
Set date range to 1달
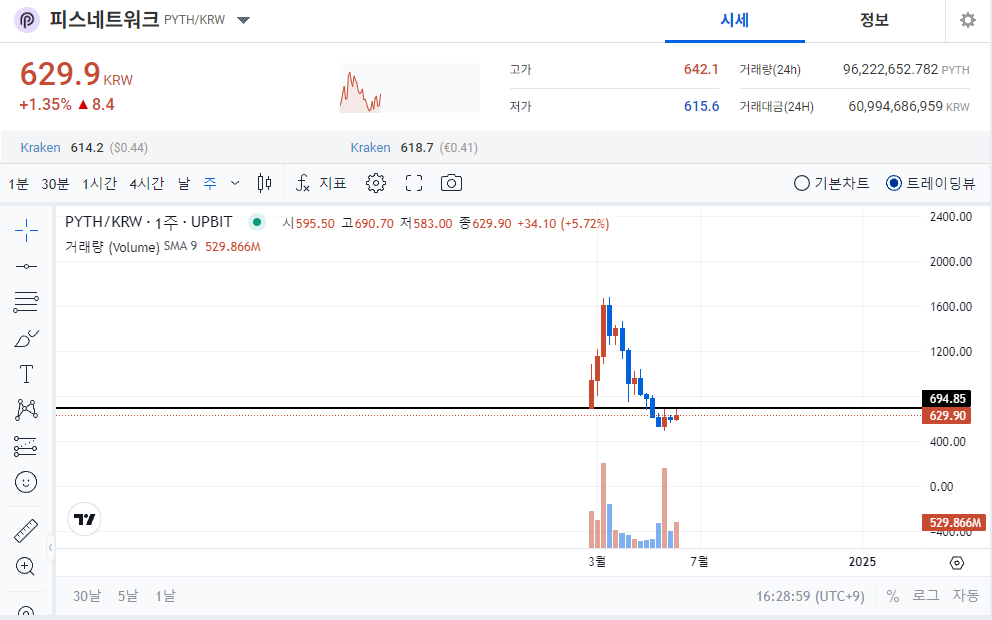click(165, 596)
